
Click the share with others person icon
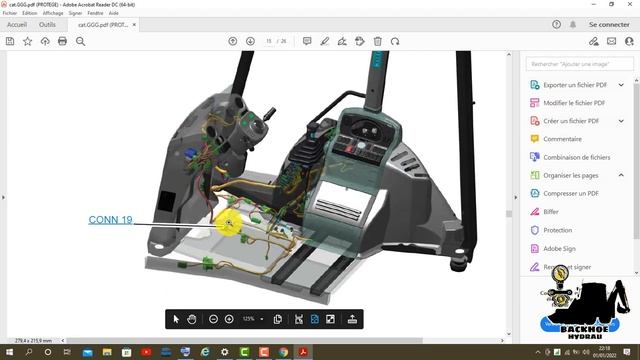pyautogui.click(x=629, y=41)
